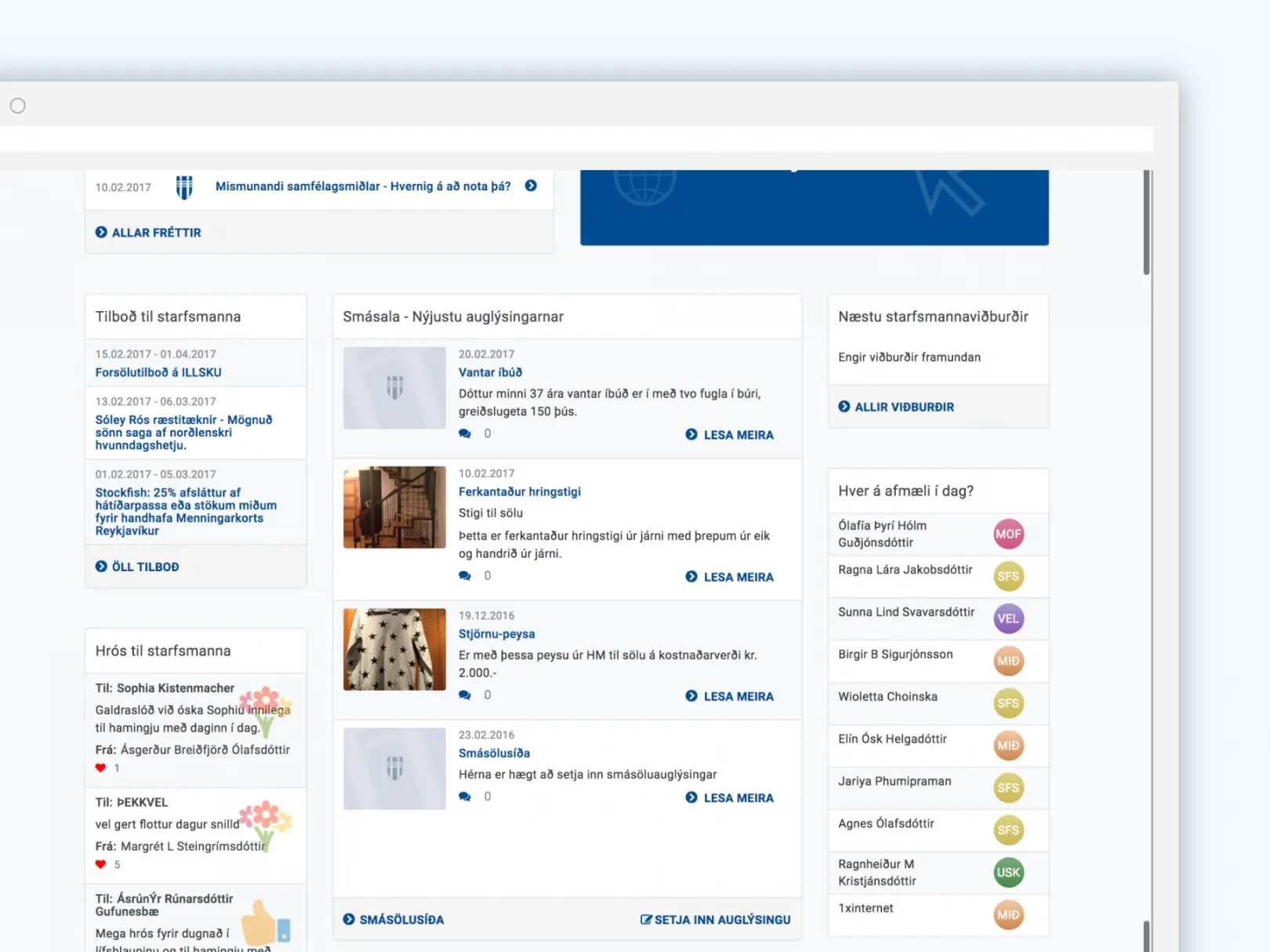Screen dimensions: 1270x952
Task: Click the USK badge beside Ragnheiður M
Action: pyautogui.click(x=1008, y=872)
